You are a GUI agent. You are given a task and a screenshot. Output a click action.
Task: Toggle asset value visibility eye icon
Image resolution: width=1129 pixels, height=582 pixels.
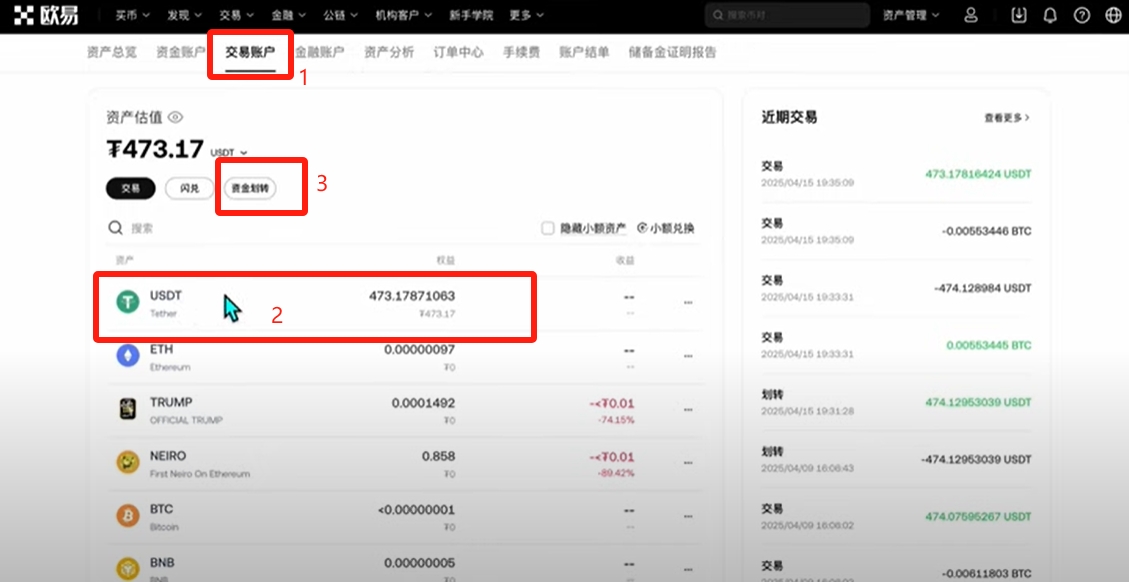(x=175, y=117)
